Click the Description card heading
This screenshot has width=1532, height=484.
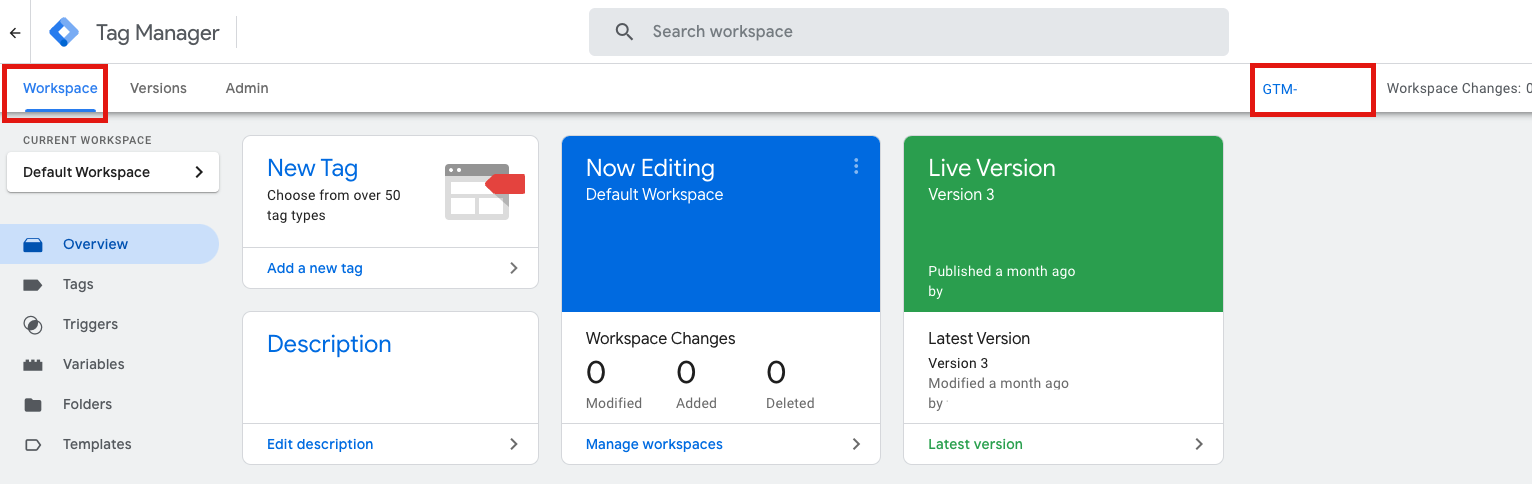pyautogui.click(x=329, y=344)
